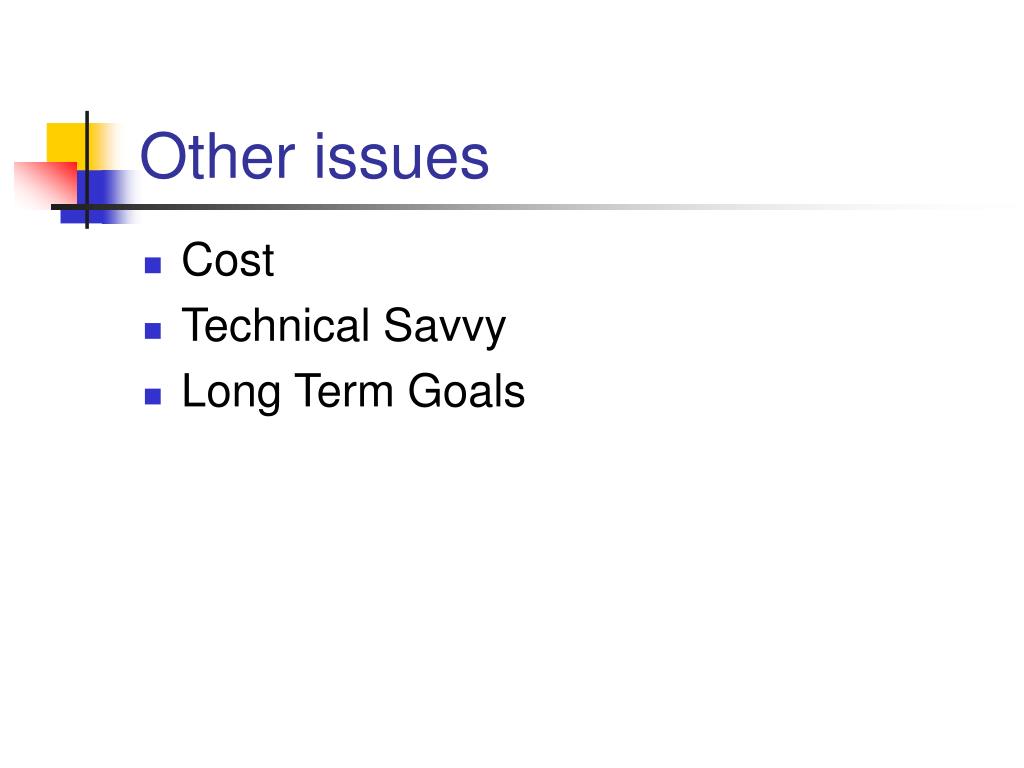Click the bullet marker before Long Term Goals
The width and height of the screenshot is (1024, 768).
[153, 396]
